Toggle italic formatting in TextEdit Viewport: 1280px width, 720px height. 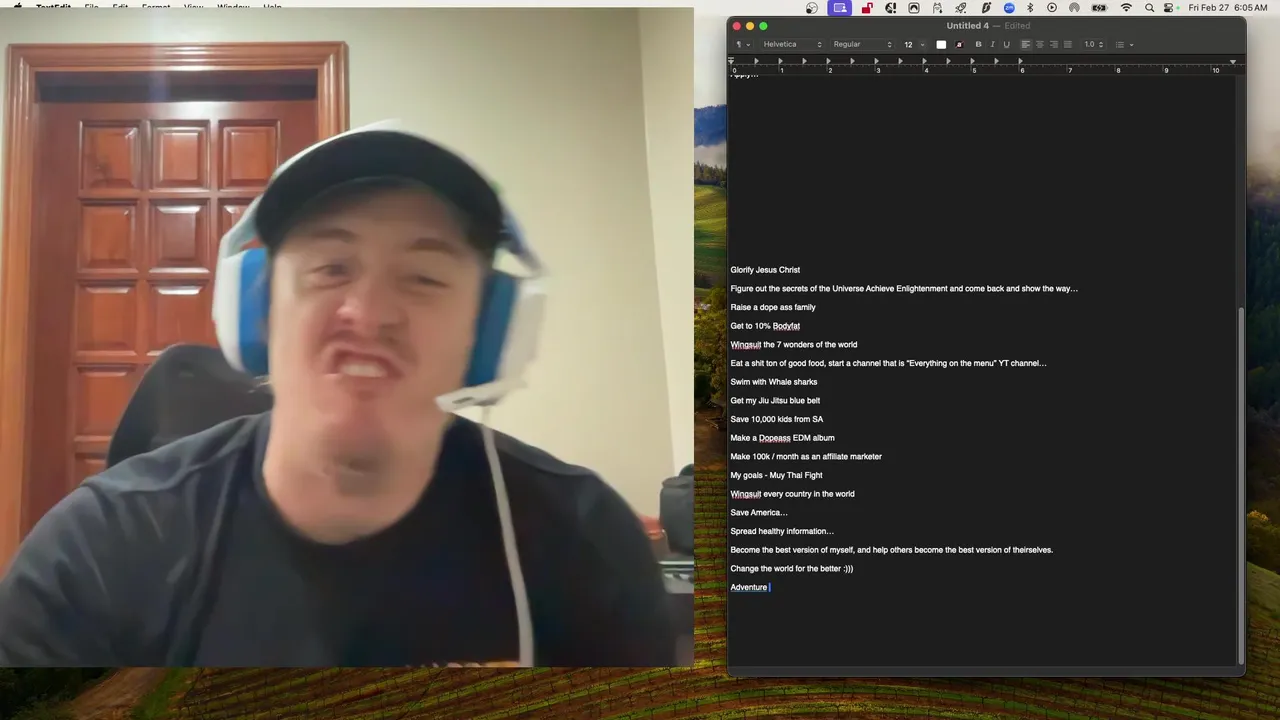click(992, 44)
